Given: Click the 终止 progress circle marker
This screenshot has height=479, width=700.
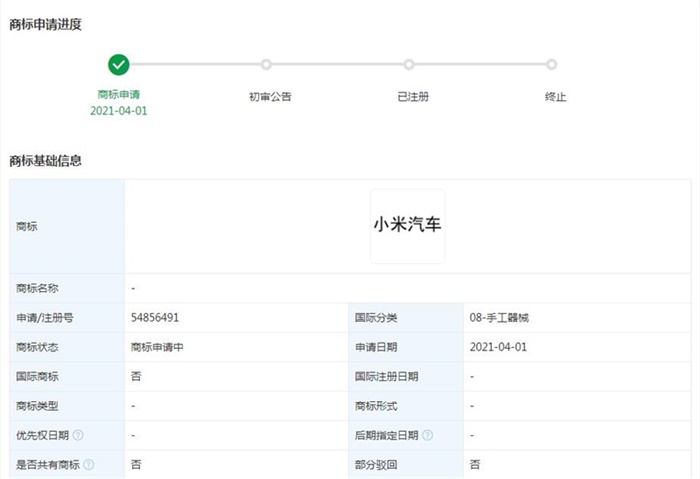Looking at the screenshot, I should (552, 65).
